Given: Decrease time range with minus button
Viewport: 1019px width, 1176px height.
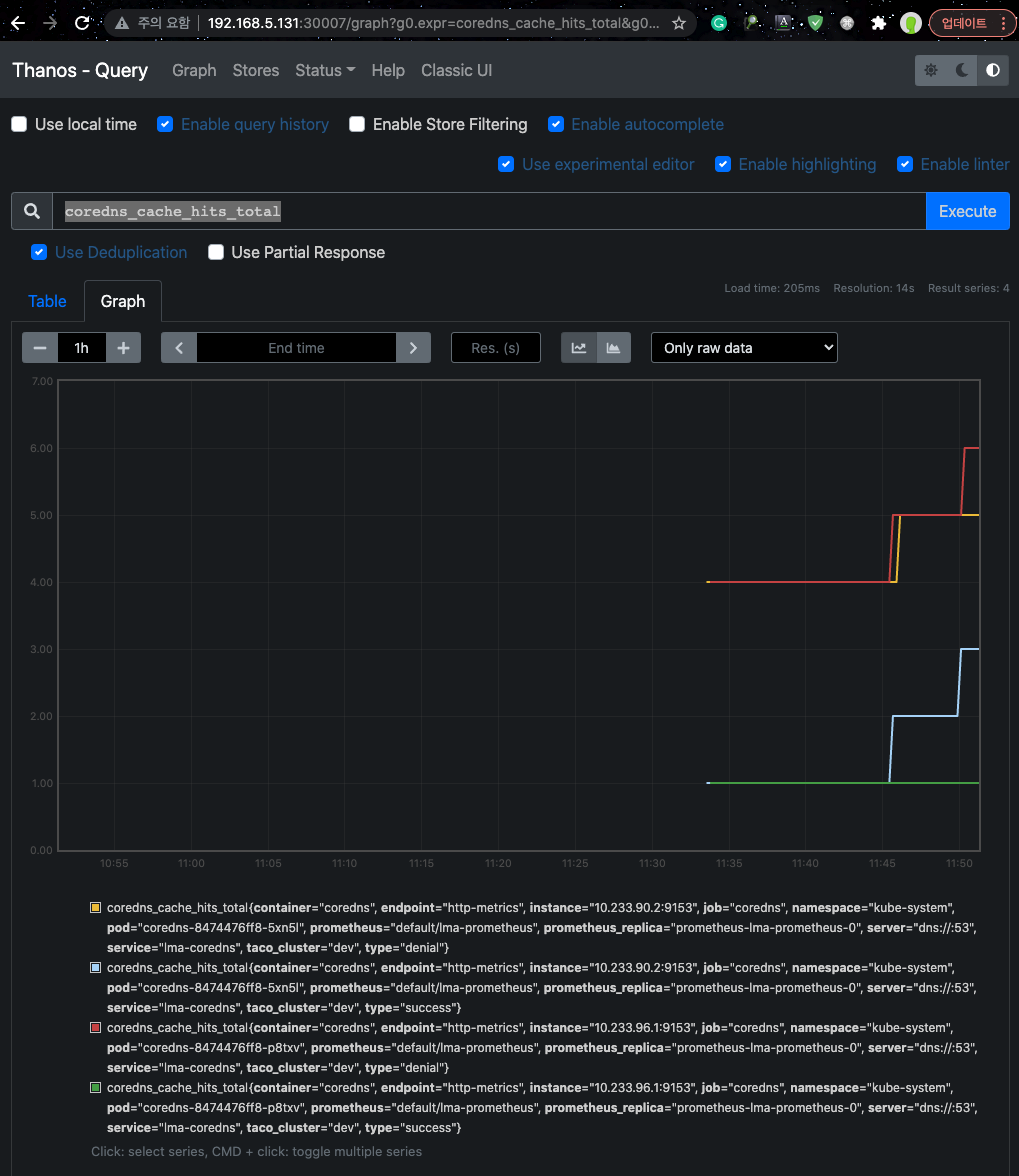Looking at the screenshot, I should pyautogui.click(x=40, y=348).
